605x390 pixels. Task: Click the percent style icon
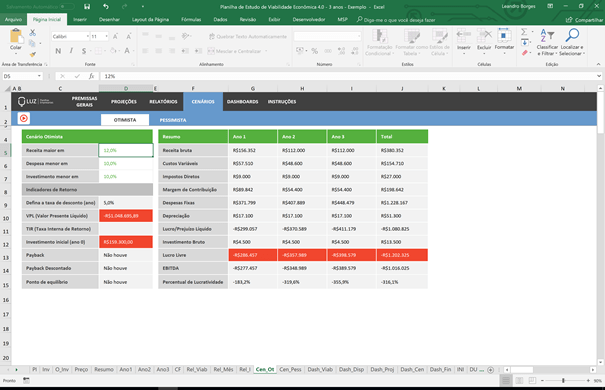(x=314, y=51)
